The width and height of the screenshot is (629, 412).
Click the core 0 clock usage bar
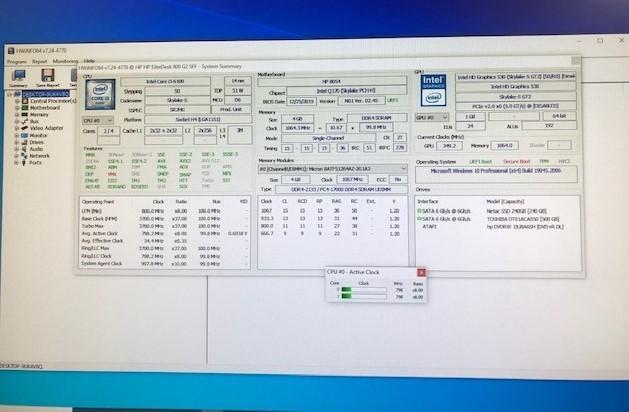(x=364, y=290)
